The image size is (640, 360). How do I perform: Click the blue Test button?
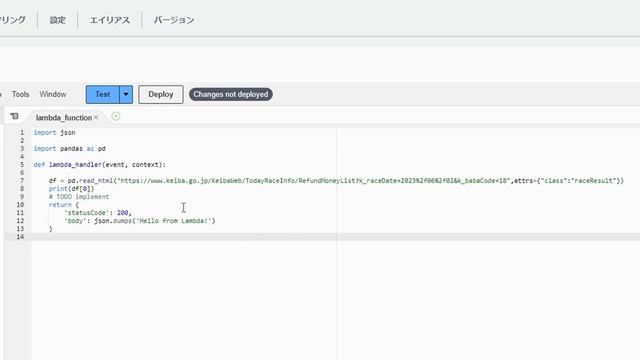tap(103, 94)
